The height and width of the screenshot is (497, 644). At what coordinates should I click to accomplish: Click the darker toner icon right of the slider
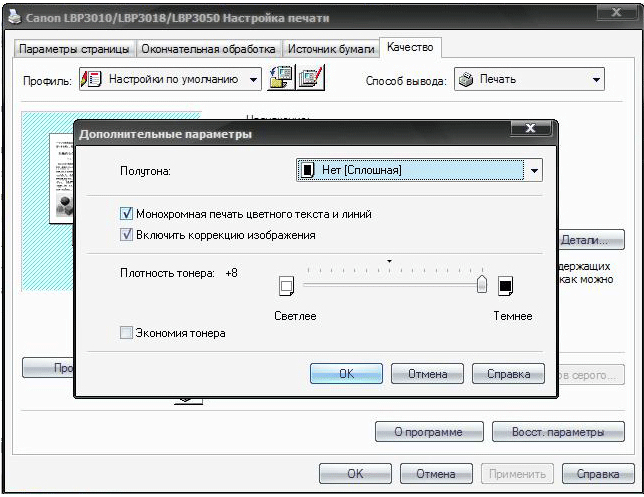[505, 286]
